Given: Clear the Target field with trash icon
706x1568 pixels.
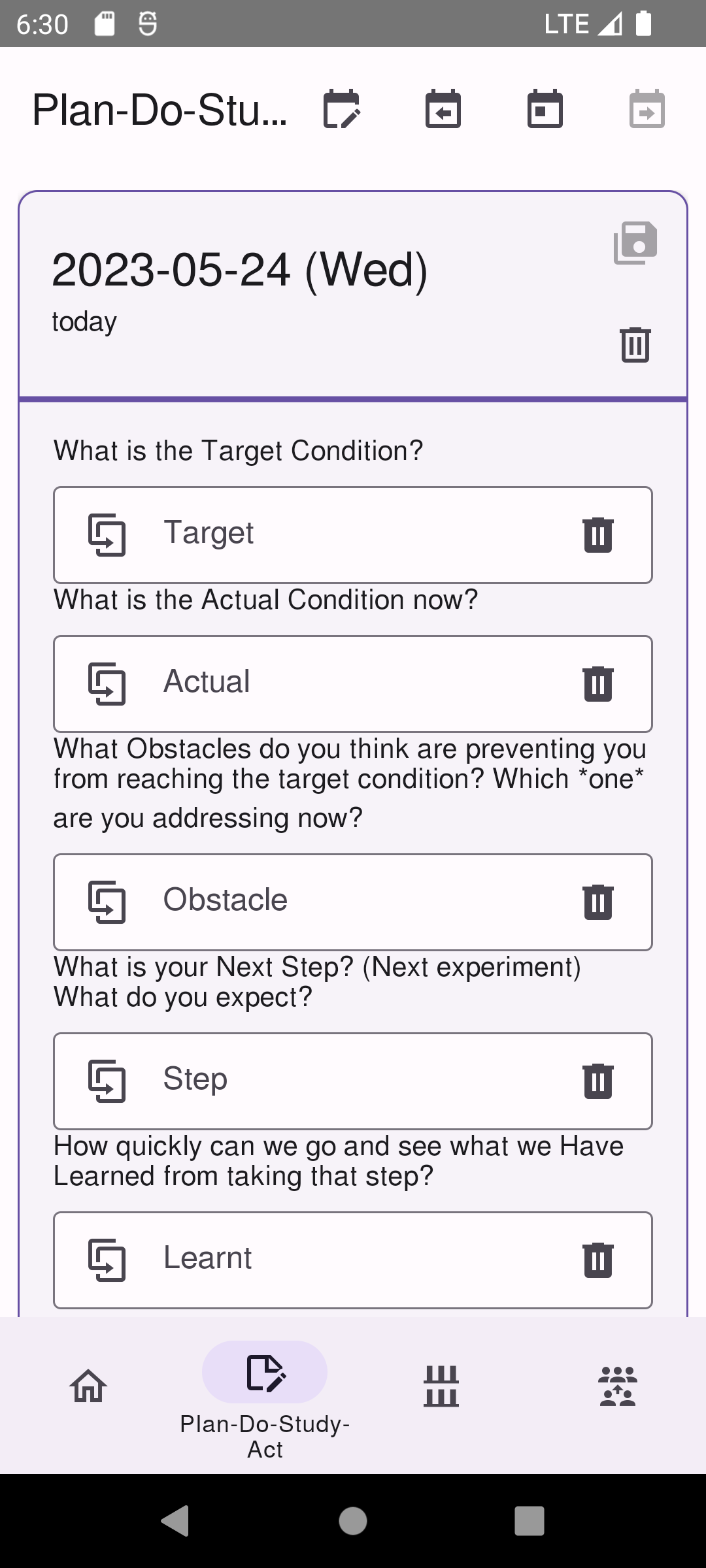Looking at the screenshot, I should coord(597,535).
